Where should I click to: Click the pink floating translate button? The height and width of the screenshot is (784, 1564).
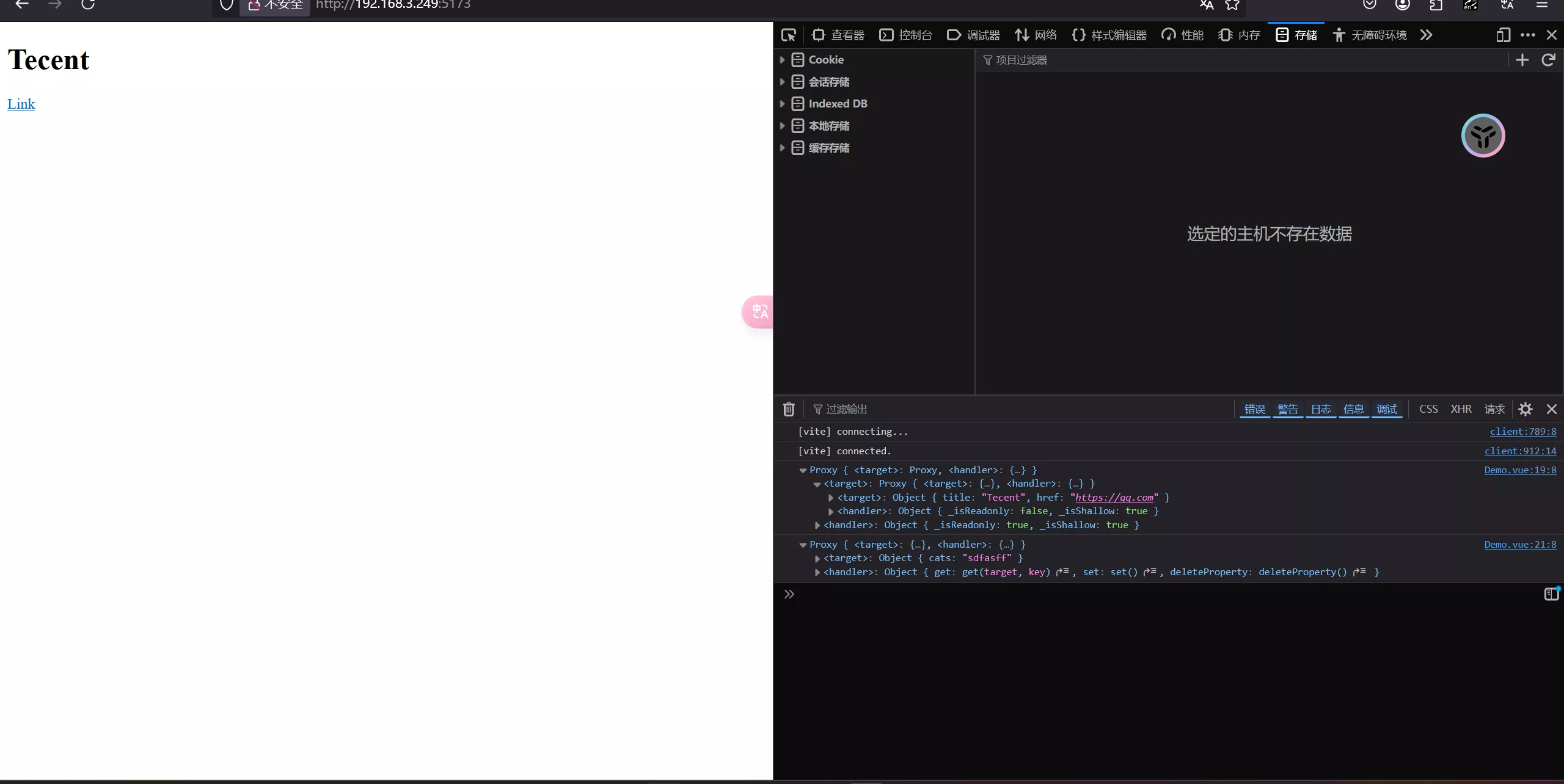pyautogui.click(x=758, y=312)
